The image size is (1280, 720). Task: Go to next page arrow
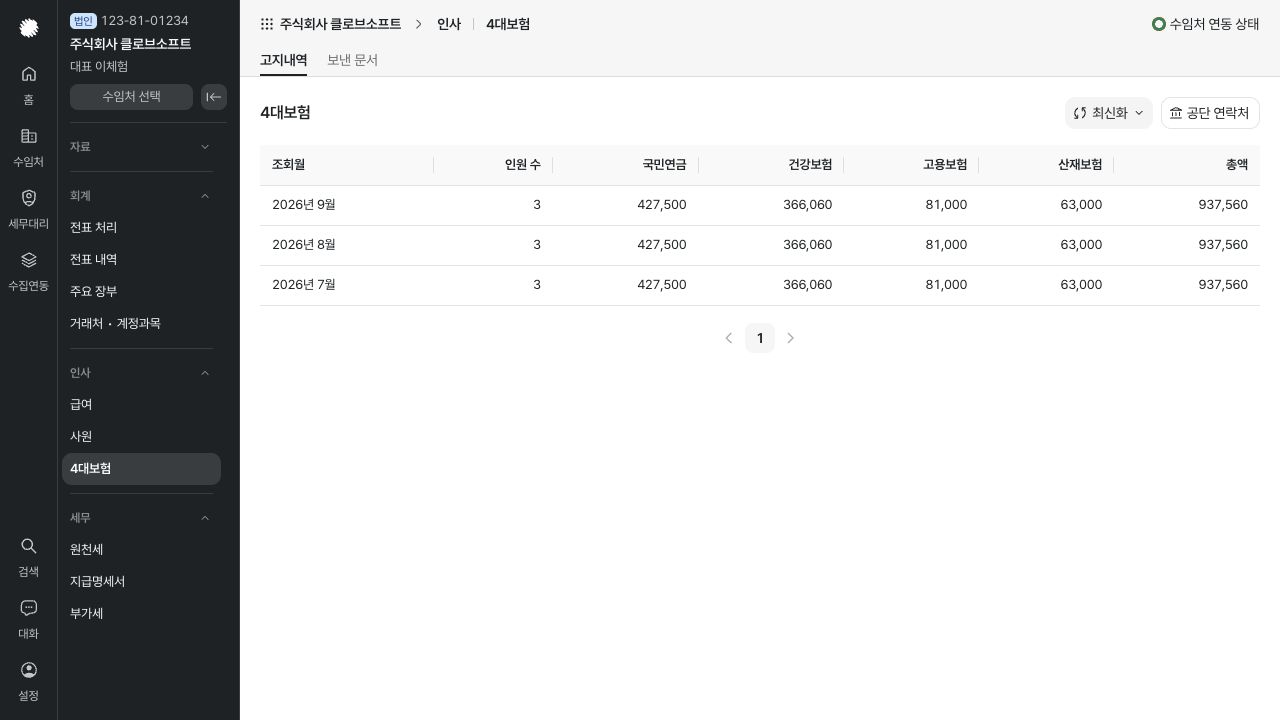(791, 338)
